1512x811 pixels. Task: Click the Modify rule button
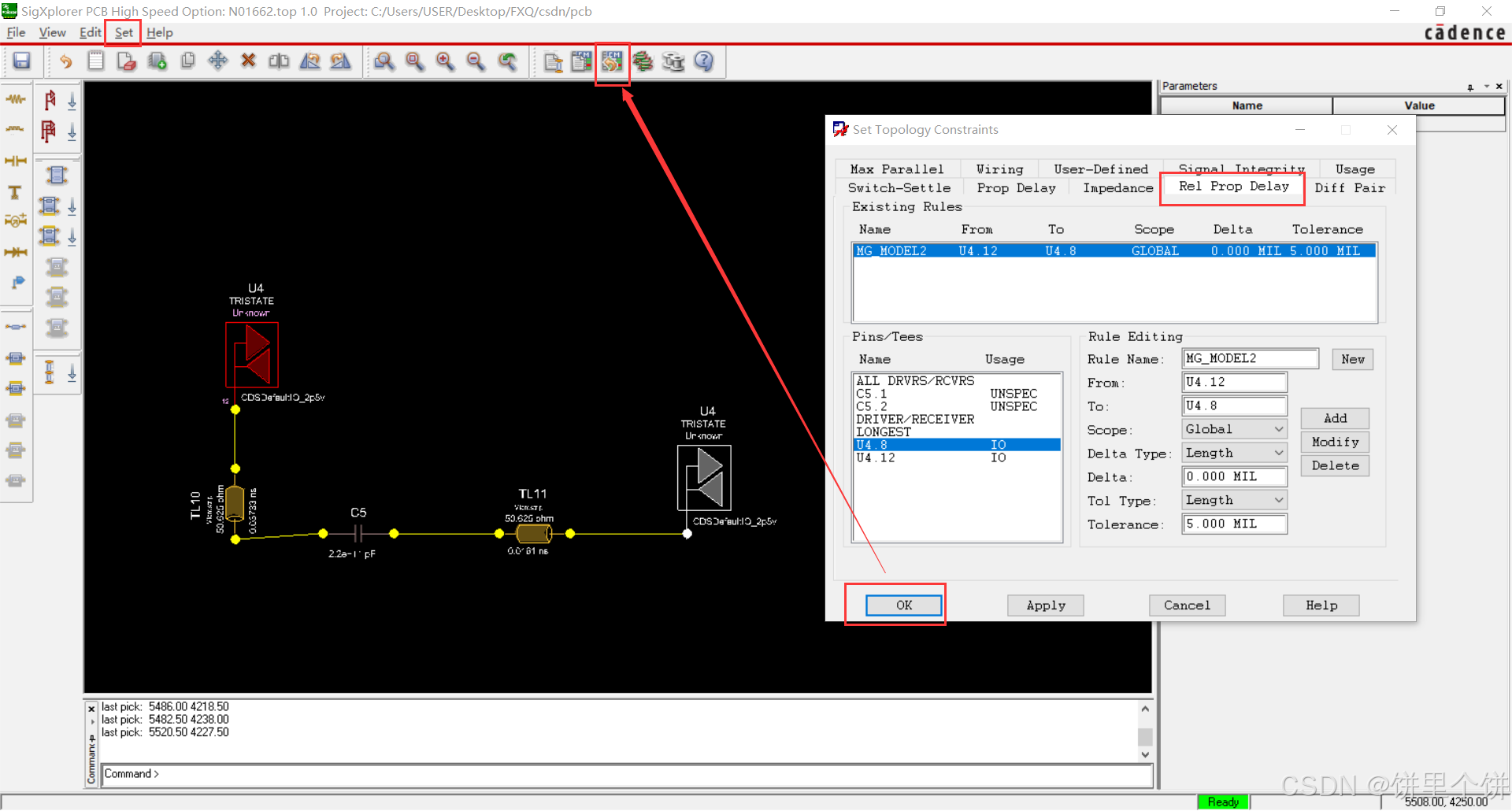coord(1335,442)
